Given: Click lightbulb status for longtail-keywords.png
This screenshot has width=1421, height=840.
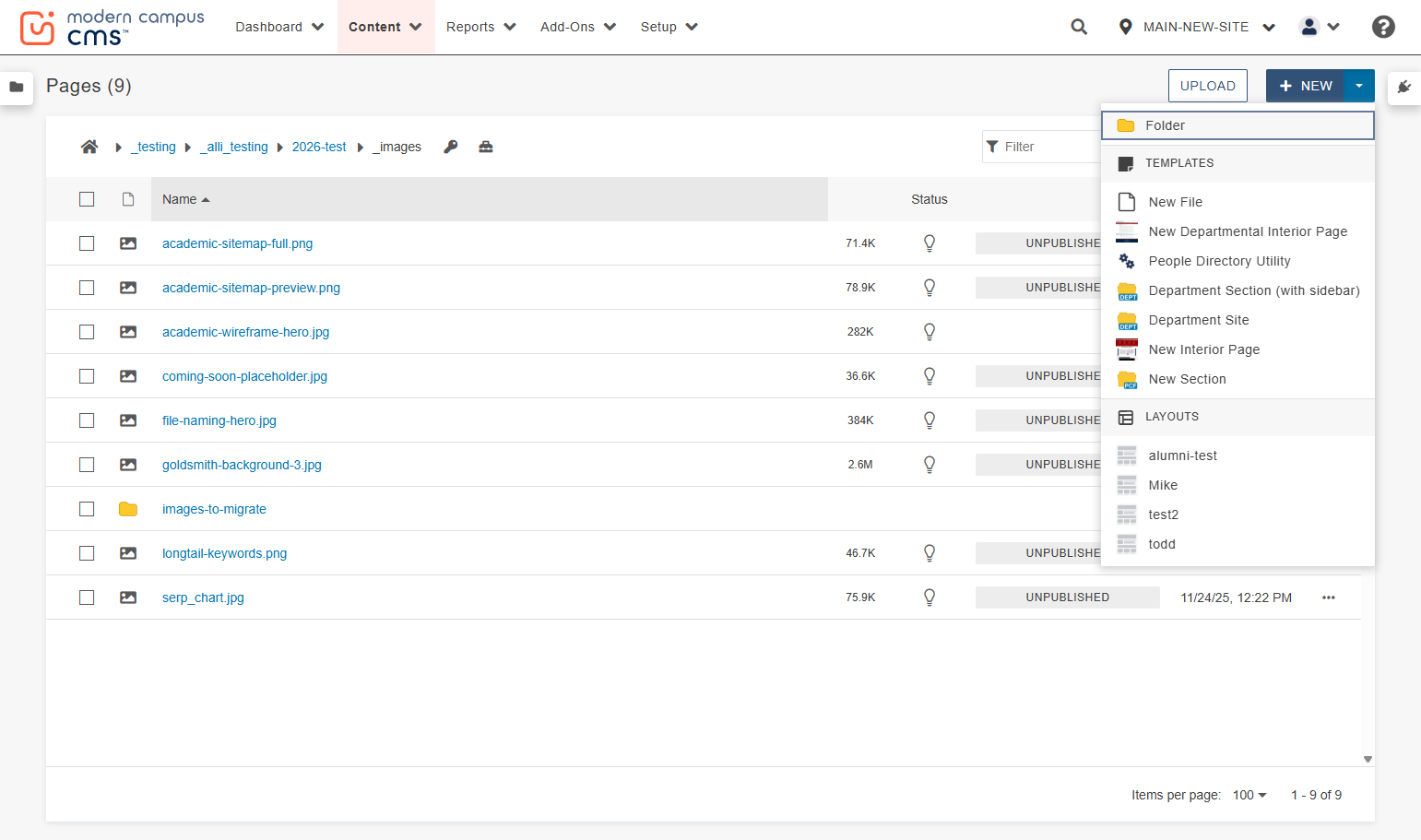Looking at the screenshot, I should tap(930, 553).
